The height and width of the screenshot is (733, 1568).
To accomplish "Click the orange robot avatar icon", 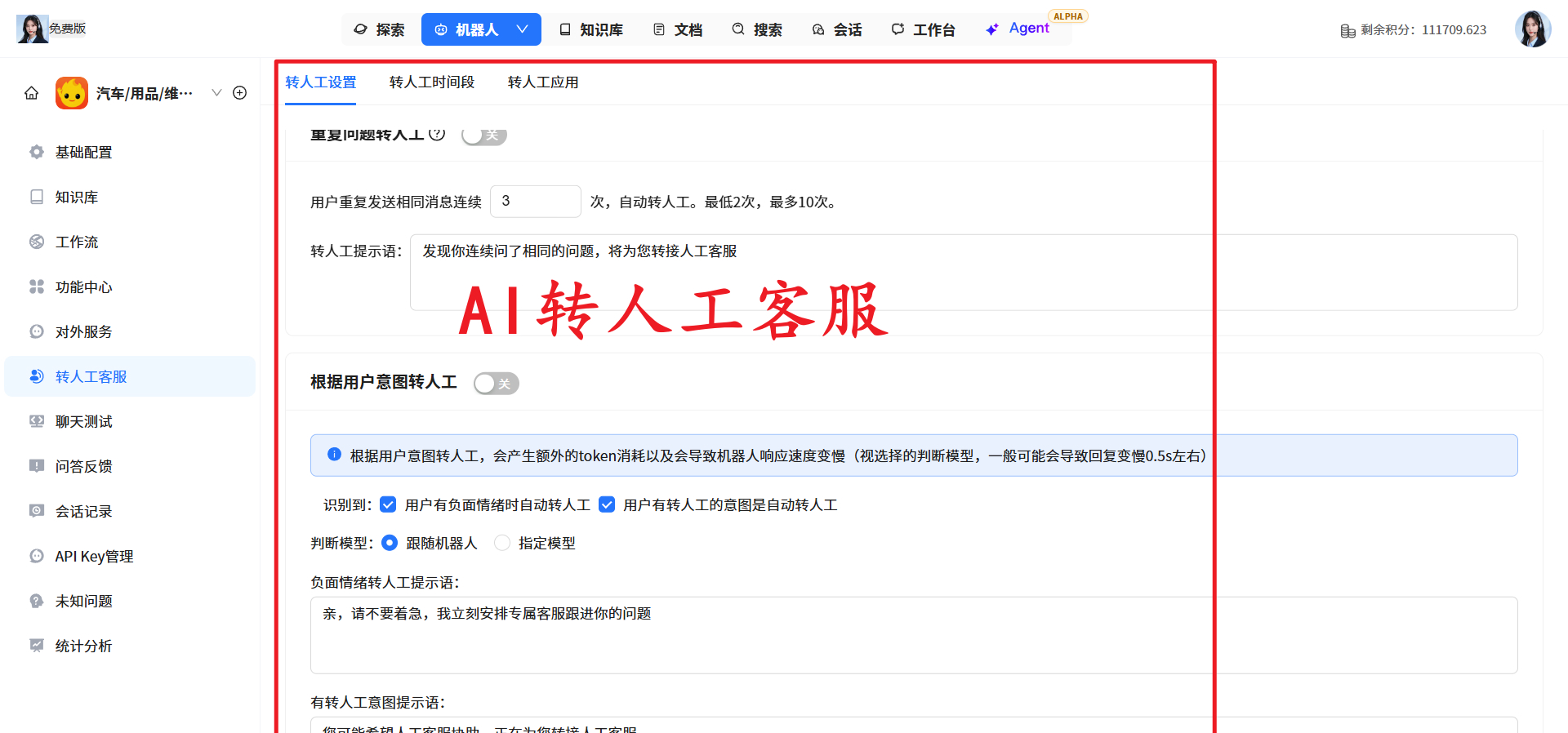I will [72, 93].
